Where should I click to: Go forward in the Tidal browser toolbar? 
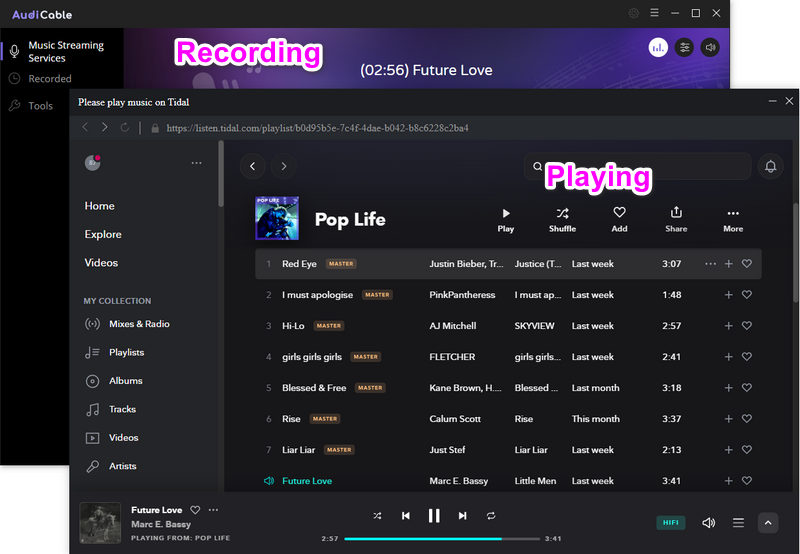[105, 127]
